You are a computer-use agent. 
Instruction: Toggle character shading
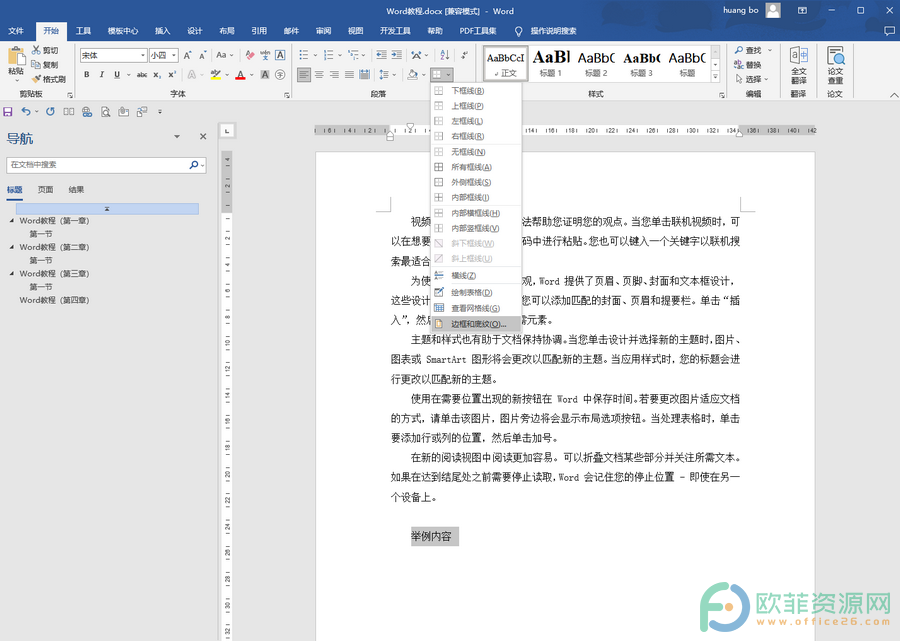(x=265, y=75)
